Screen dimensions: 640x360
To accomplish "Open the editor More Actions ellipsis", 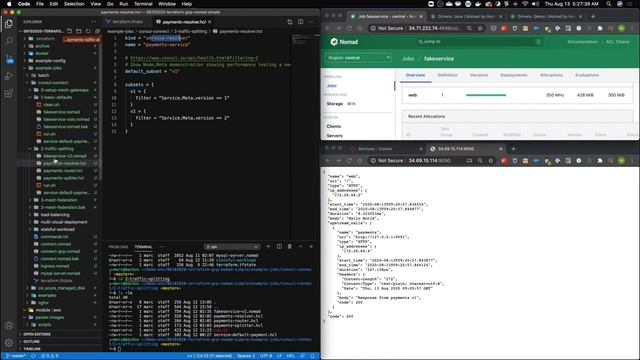I will coord(311,22).
